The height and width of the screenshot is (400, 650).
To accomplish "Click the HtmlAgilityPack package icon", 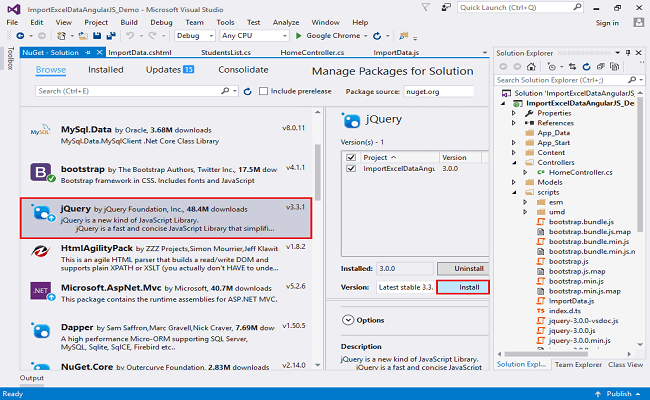I will (x=41, y=252).
